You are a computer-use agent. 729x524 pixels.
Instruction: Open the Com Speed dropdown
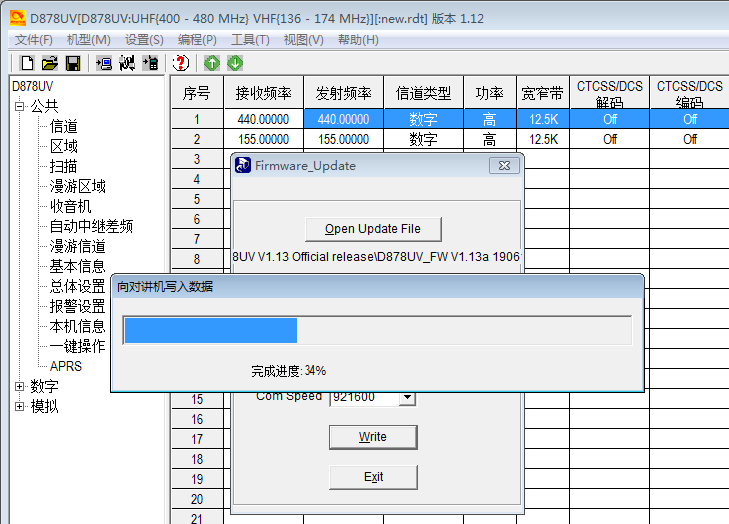[406, 397]
